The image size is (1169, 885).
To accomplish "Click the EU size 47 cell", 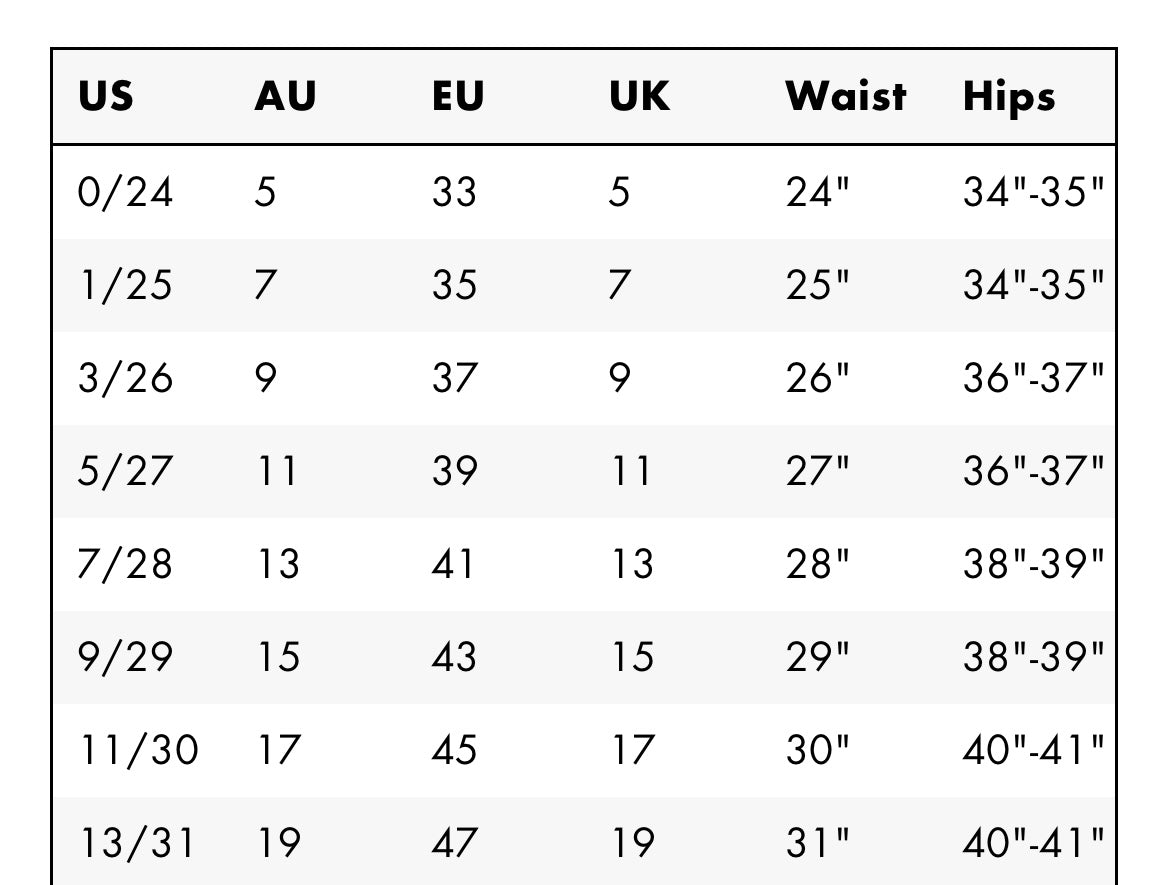I will 454,843.
